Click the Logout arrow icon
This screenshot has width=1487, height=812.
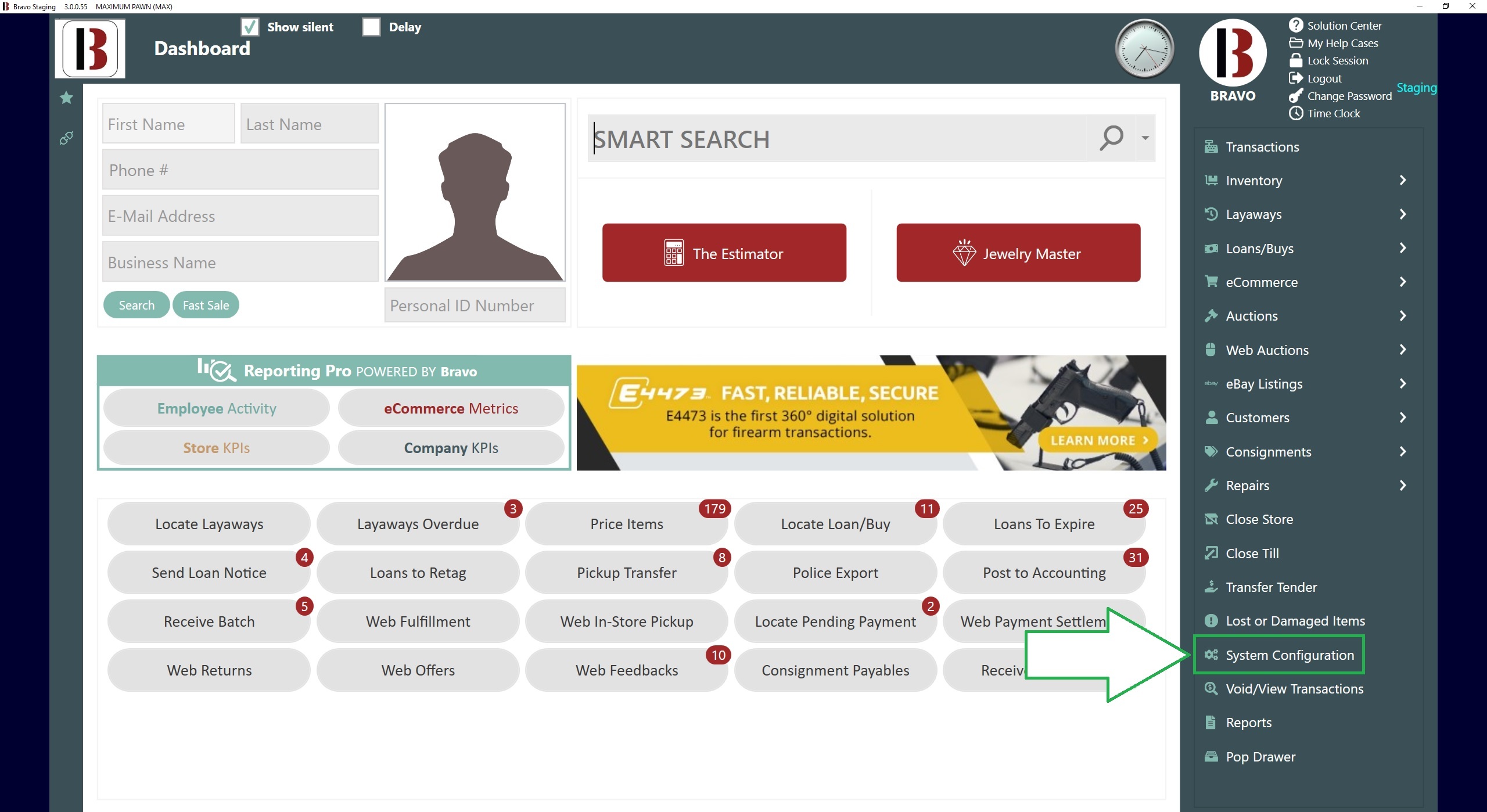1296,78
